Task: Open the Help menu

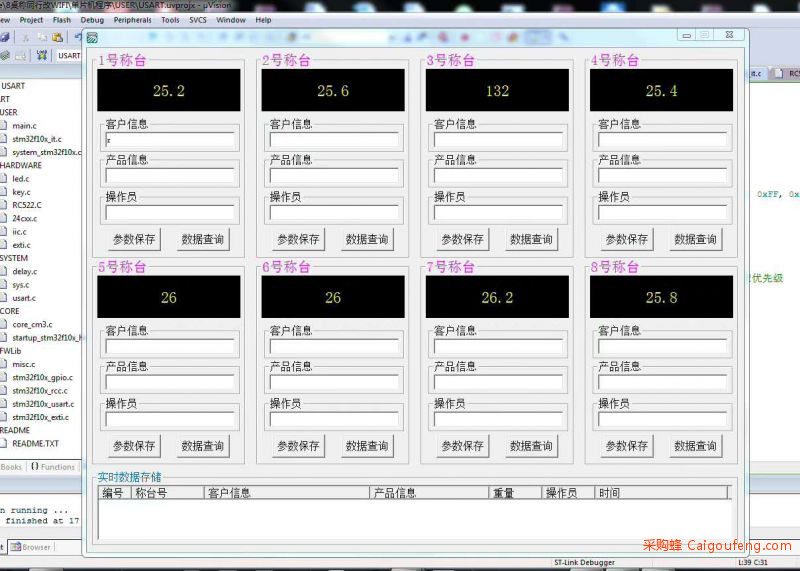Action: click(x=263, y=20)
